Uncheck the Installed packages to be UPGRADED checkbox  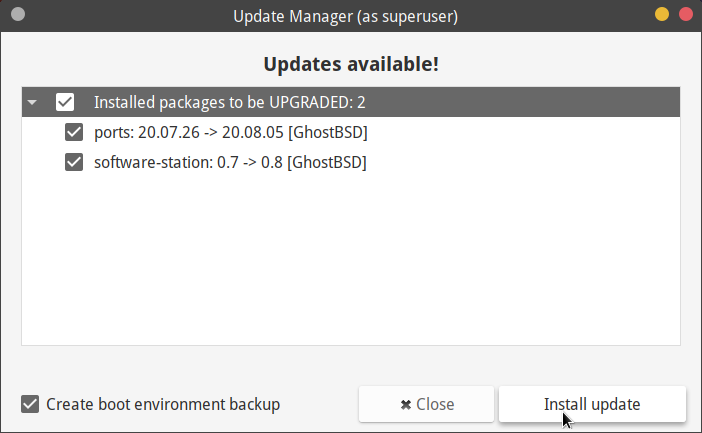click(65, 102)
